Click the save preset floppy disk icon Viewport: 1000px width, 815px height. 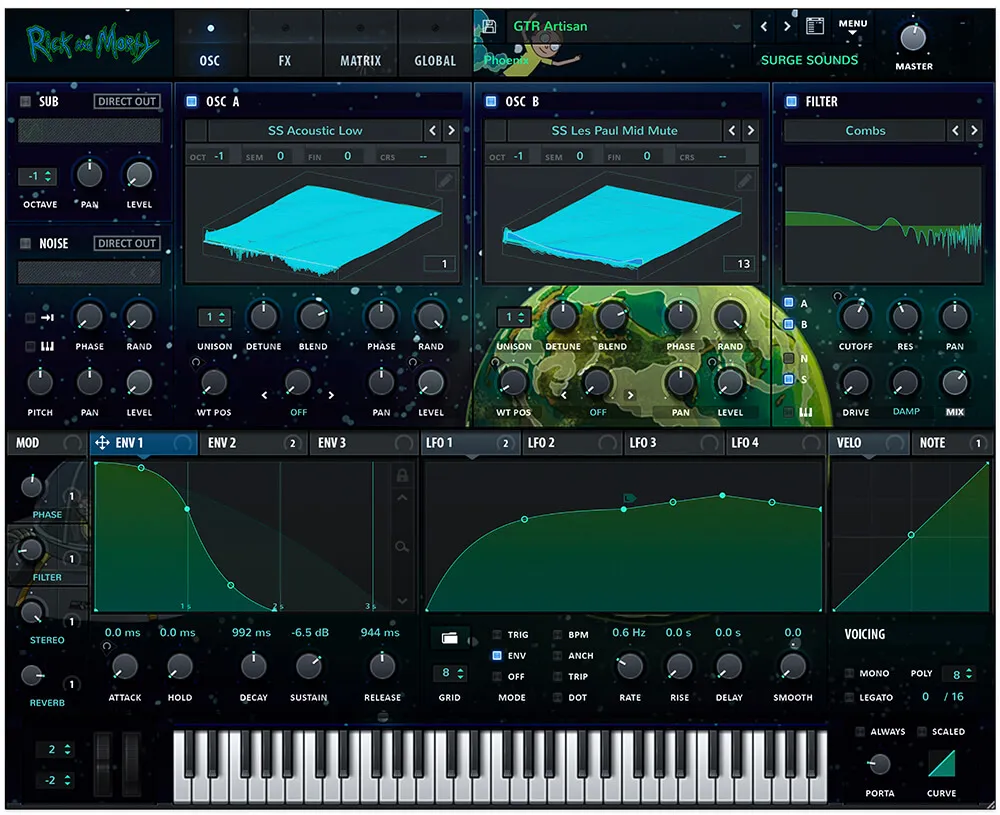(x=489, y=26)
